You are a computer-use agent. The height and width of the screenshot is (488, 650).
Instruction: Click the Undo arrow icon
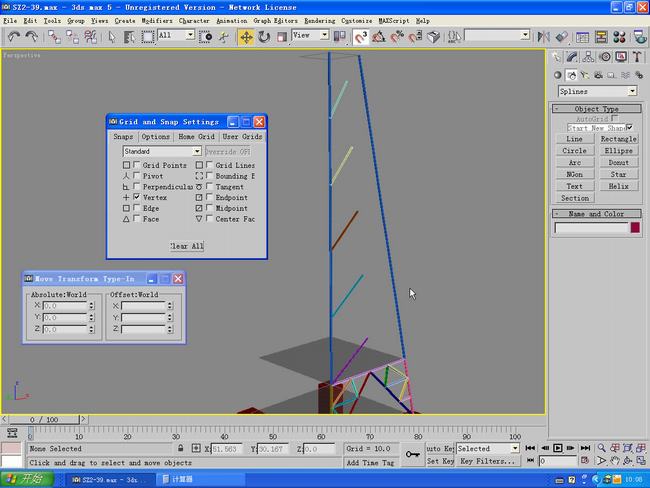click(x=14, y=37)
